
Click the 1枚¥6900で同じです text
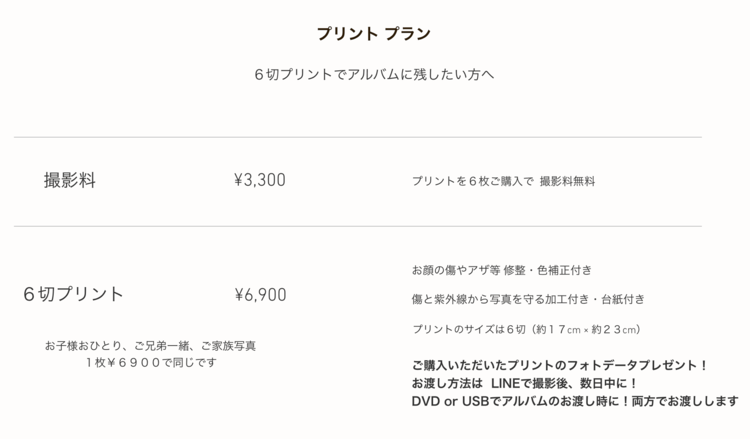click(x=151, y=363)
